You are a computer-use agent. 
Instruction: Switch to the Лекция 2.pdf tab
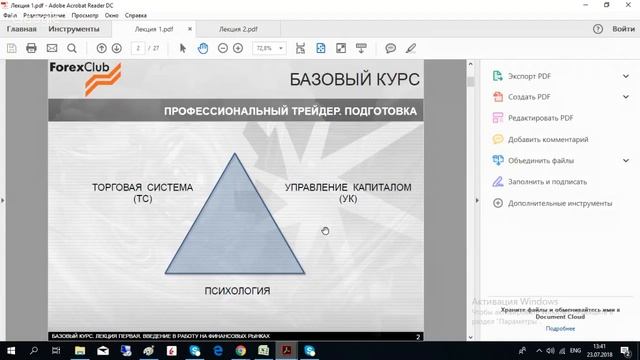pyautogui.click(x=238, y=29)
